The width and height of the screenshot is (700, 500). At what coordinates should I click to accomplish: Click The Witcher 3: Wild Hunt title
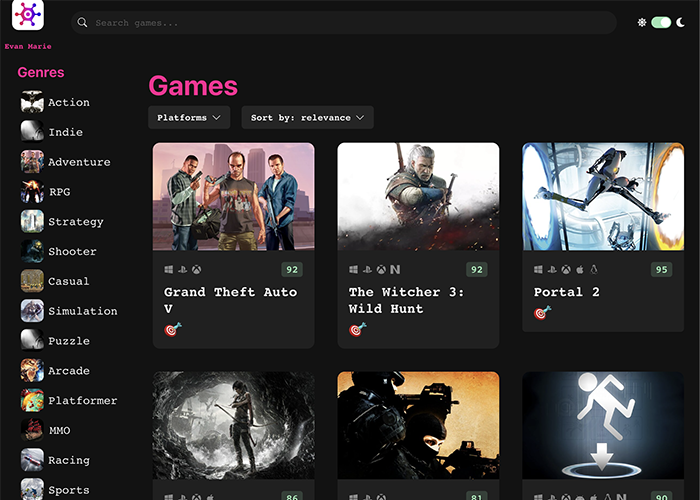tap(406, 300)
